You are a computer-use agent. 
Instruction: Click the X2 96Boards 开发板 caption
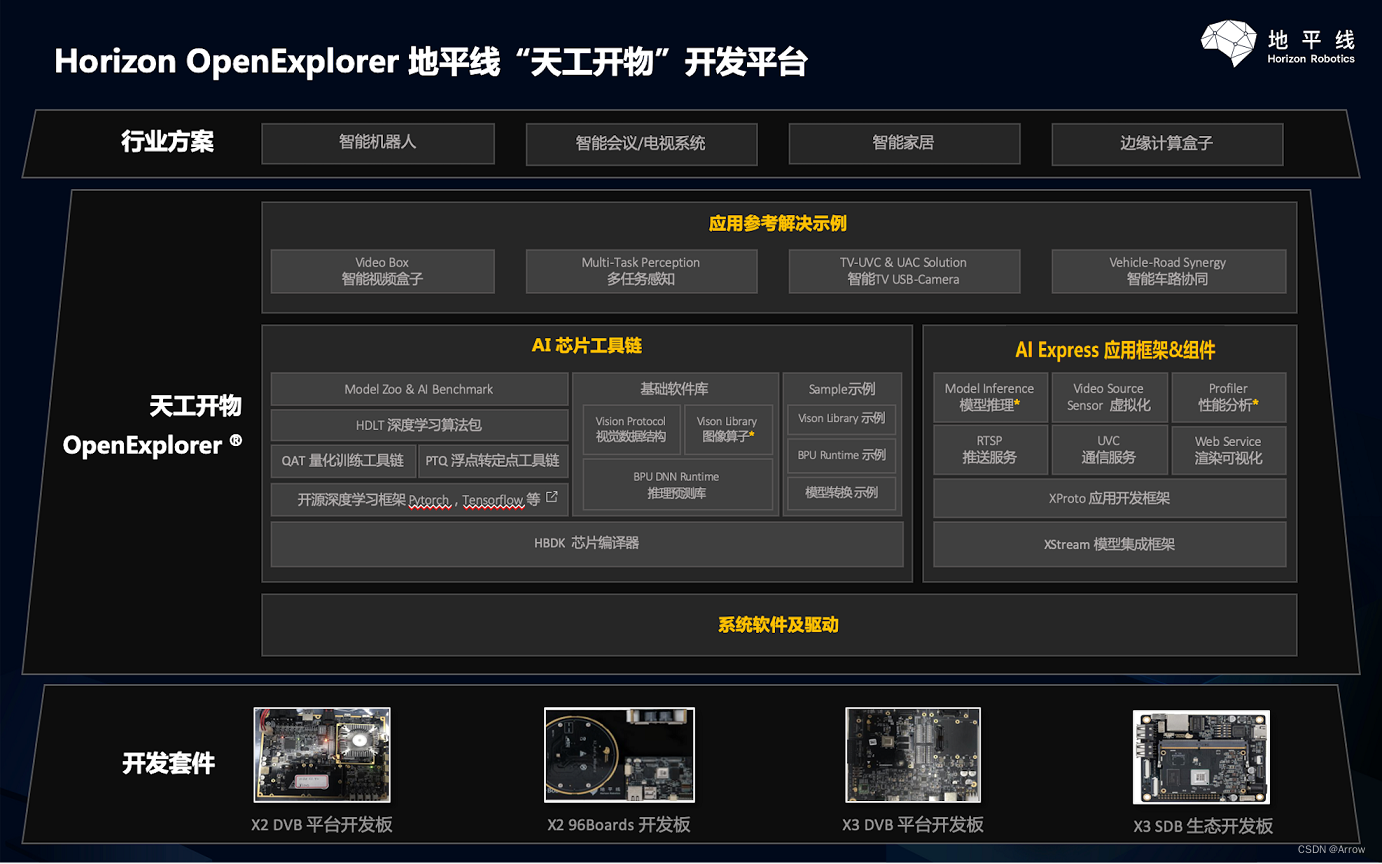619,826
